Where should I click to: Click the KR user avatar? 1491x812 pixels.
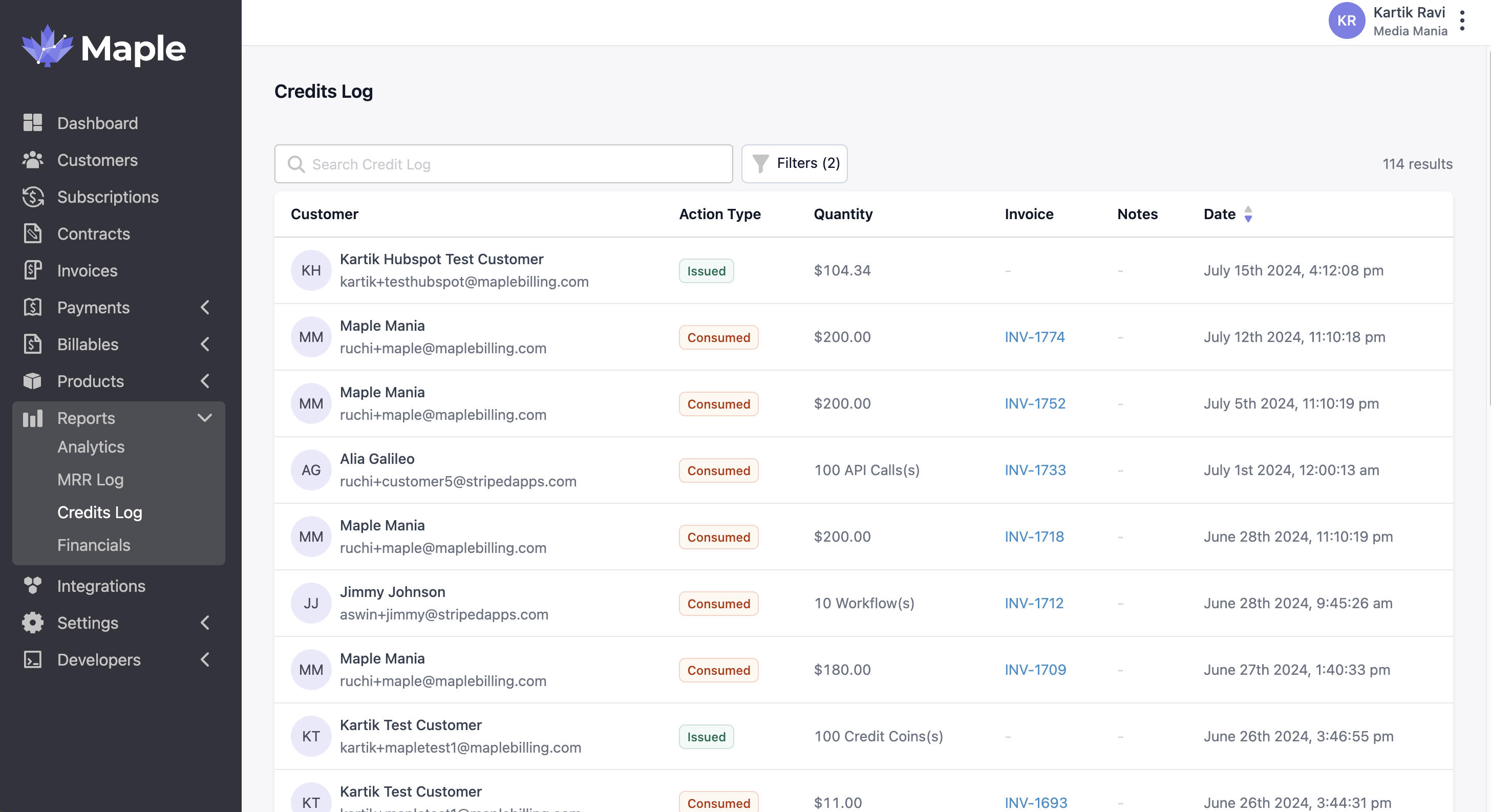(1346, 21)
